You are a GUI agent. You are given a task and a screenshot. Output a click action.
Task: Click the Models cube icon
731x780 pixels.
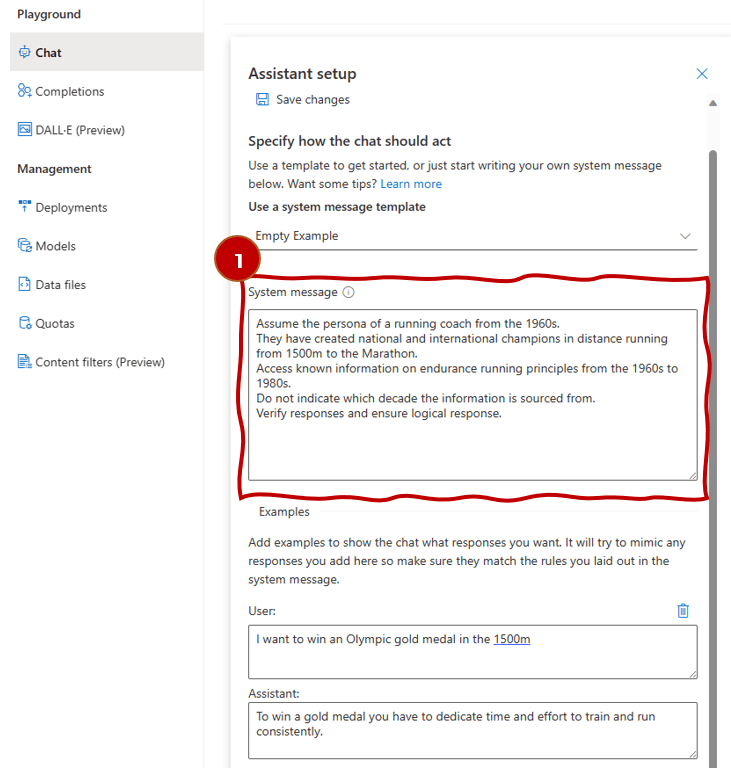[25, 246]
